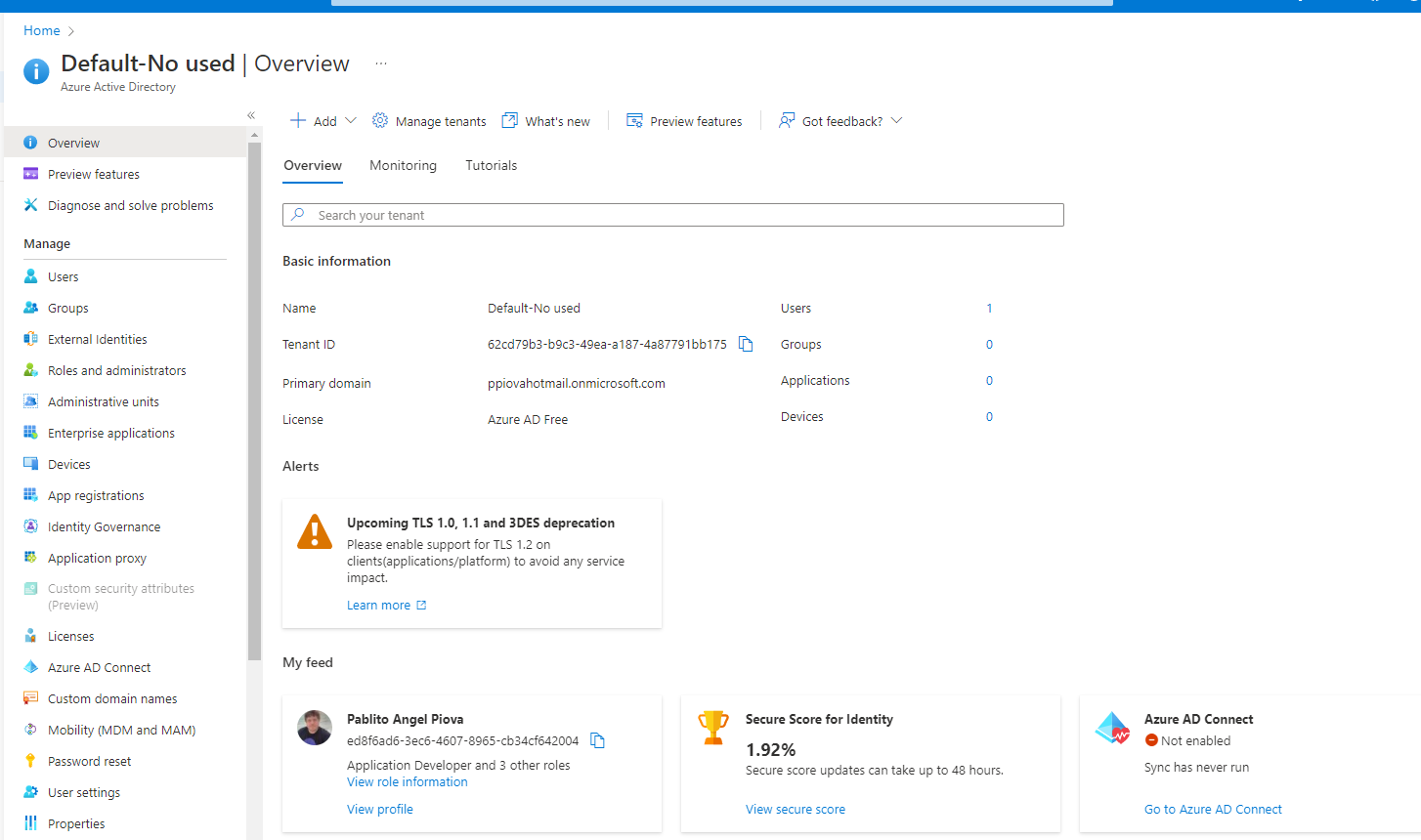The image size is (1421, 840).
Task: Expand the Got feedback dropdown chevron
Action: coord(897,120)
